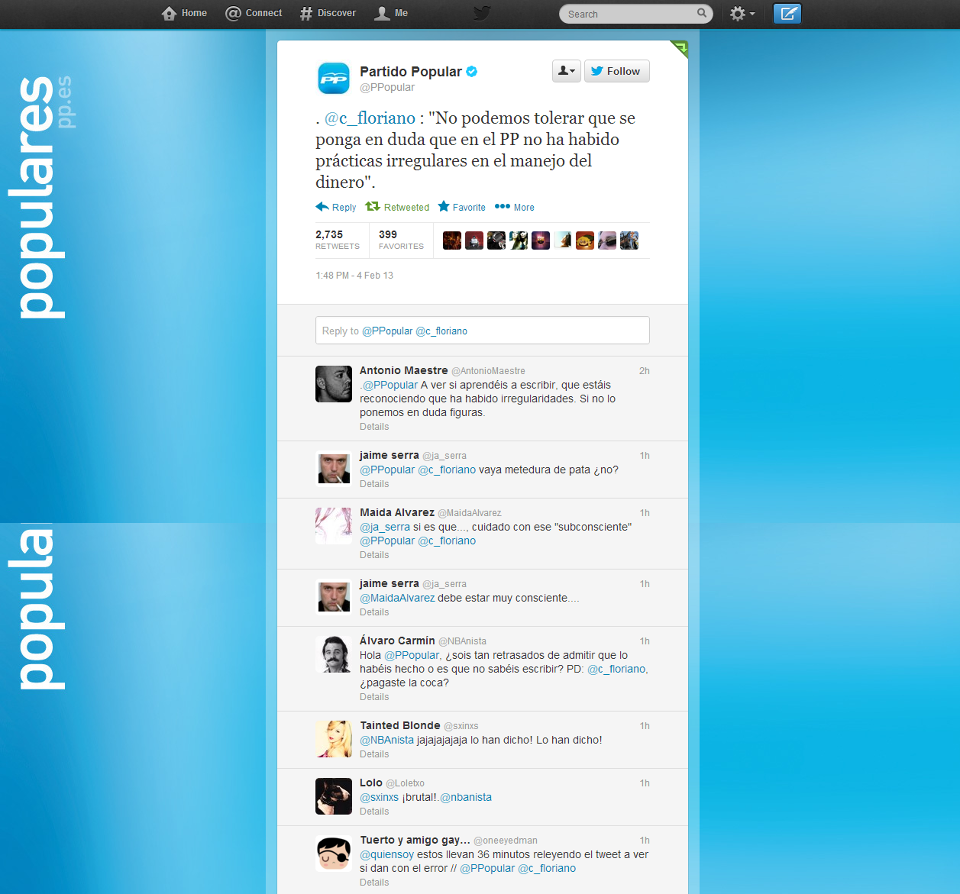Open Maida Alvarez's profile name
The image size is (960, 894).
(x=397, y=512)
